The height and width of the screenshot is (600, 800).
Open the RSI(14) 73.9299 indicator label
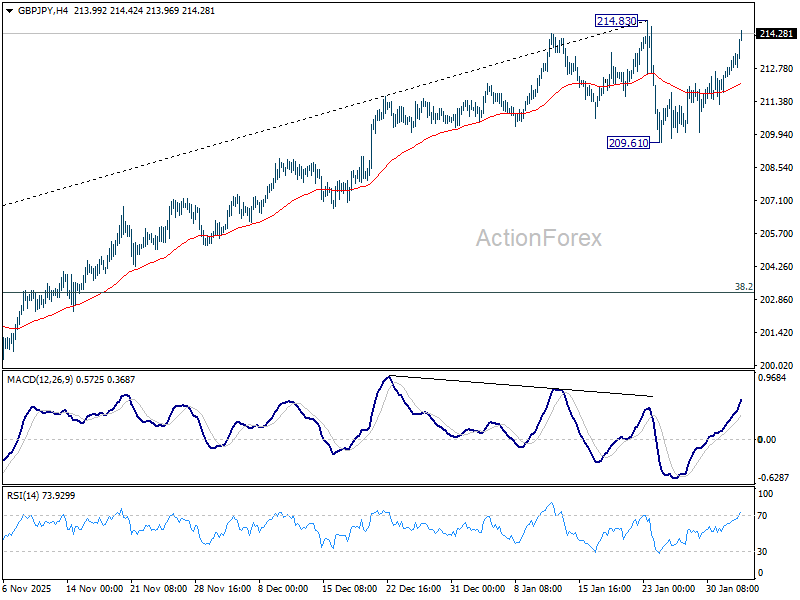[40, 493]
